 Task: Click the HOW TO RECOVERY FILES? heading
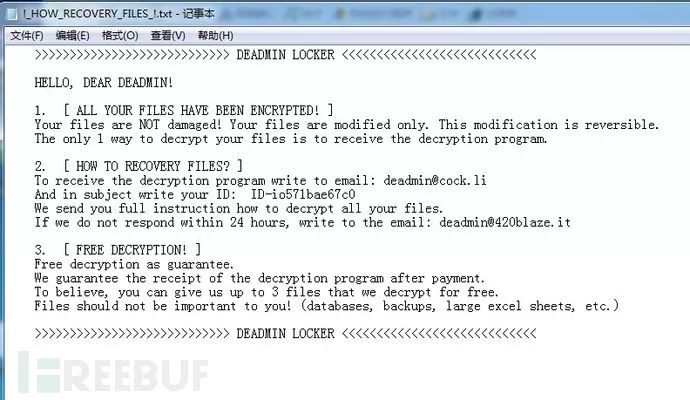153,166
